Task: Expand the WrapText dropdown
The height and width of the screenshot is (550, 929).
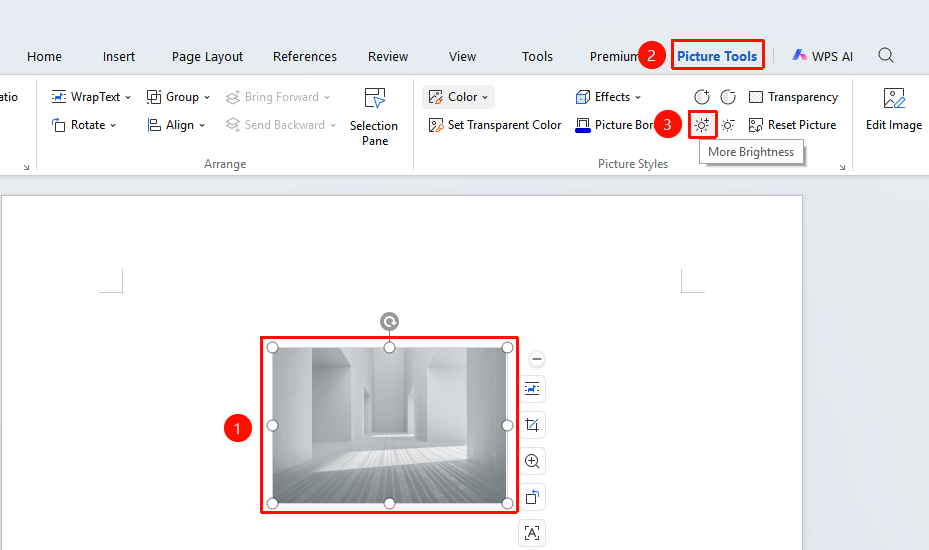Action: (x=91, y=97)
